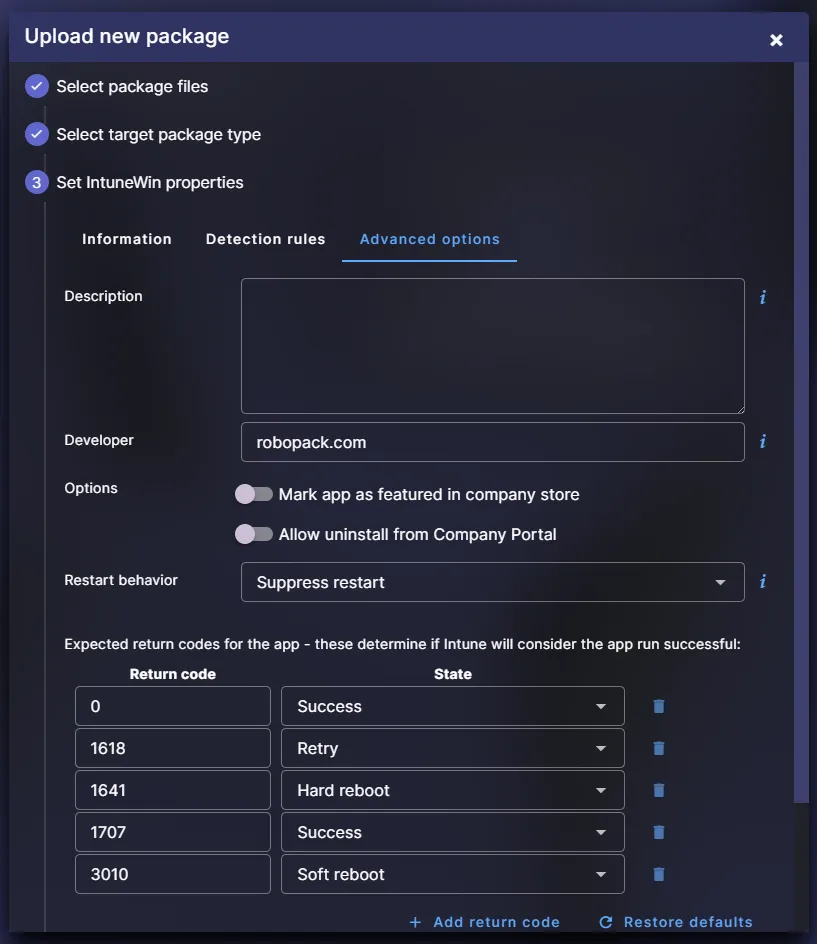
Task: Click the step 3 number badge
Action: (x=37, y=182)
